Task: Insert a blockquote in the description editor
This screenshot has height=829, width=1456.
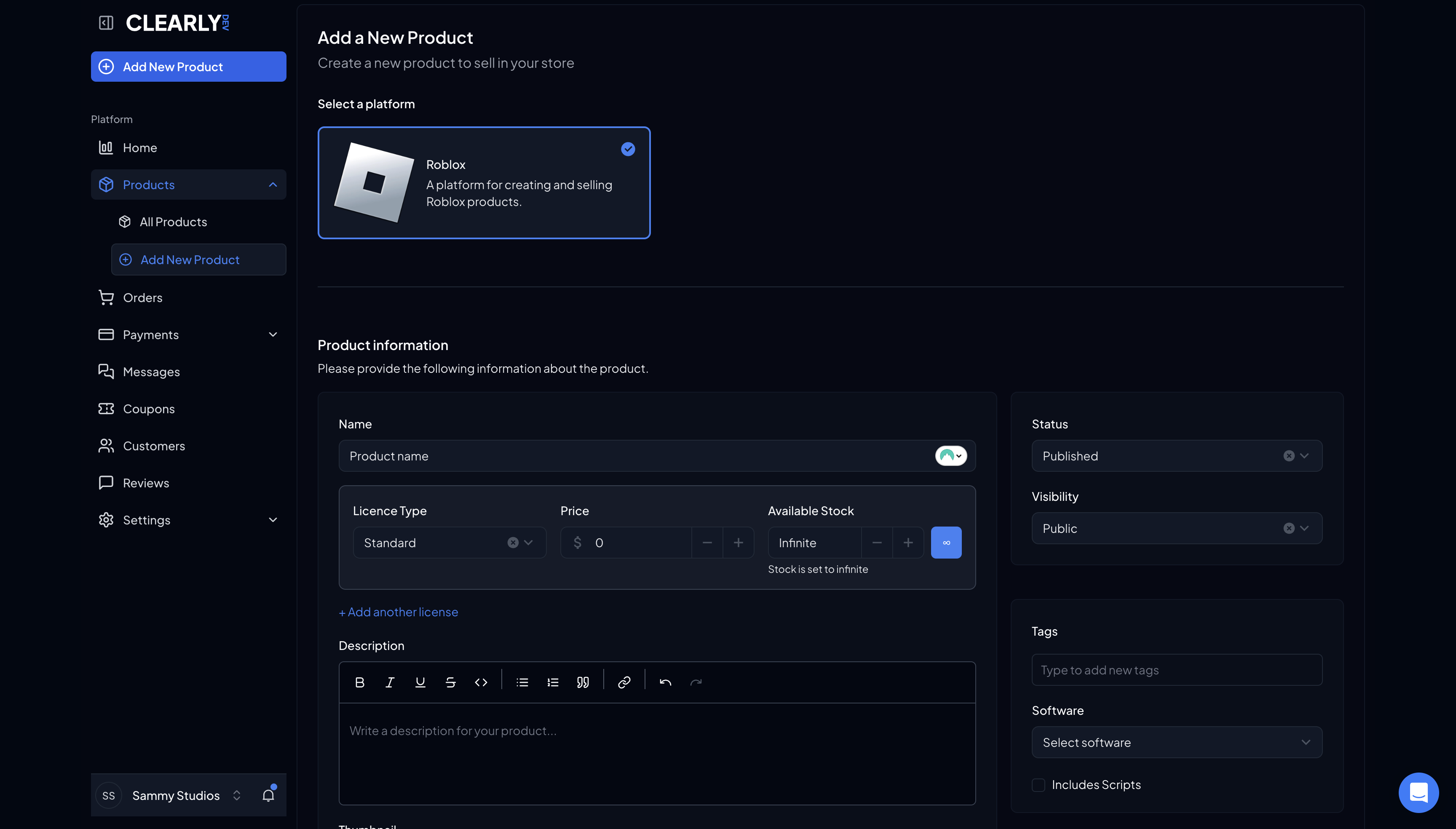Action: pyautogui.click(x=583, y=682)
